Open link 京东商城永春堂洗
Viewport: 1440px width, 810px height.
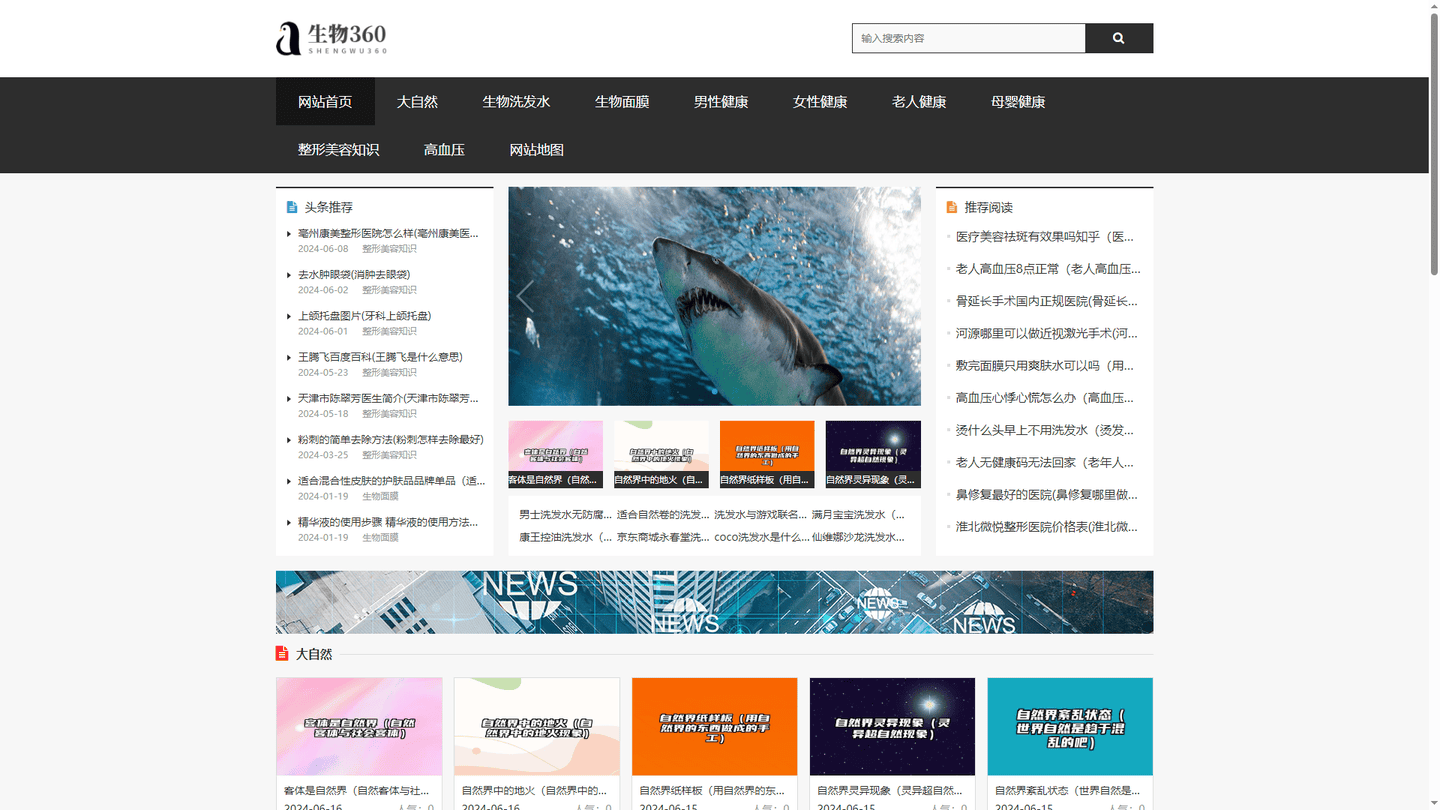pos(663,536)
